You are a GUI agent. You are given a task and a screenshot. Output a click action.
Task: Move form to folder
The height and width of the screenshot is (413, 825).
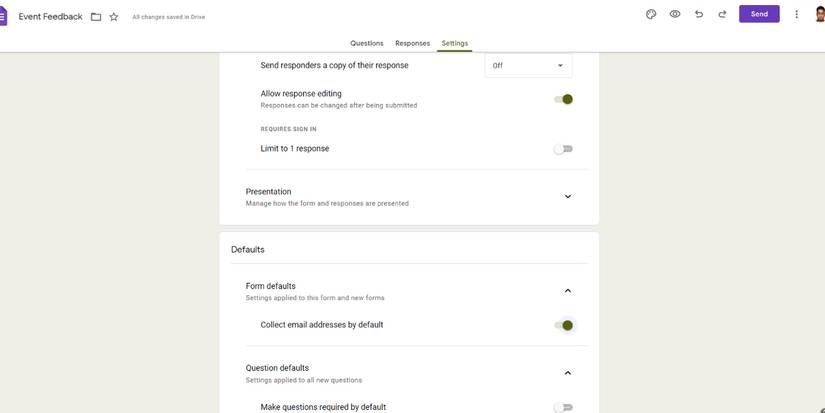click(x=96, y=17)
